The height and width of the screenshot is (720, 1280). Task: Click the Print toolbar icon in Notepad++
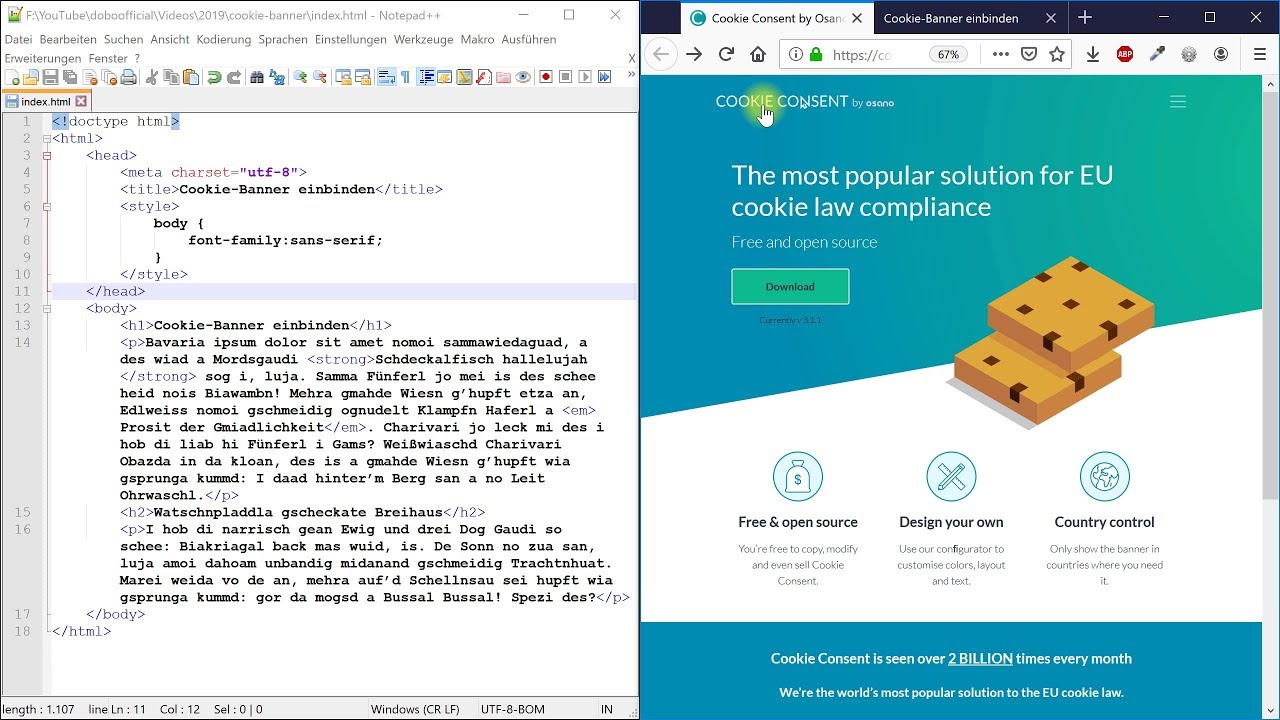pyautogui.click(x=128, y=77)
